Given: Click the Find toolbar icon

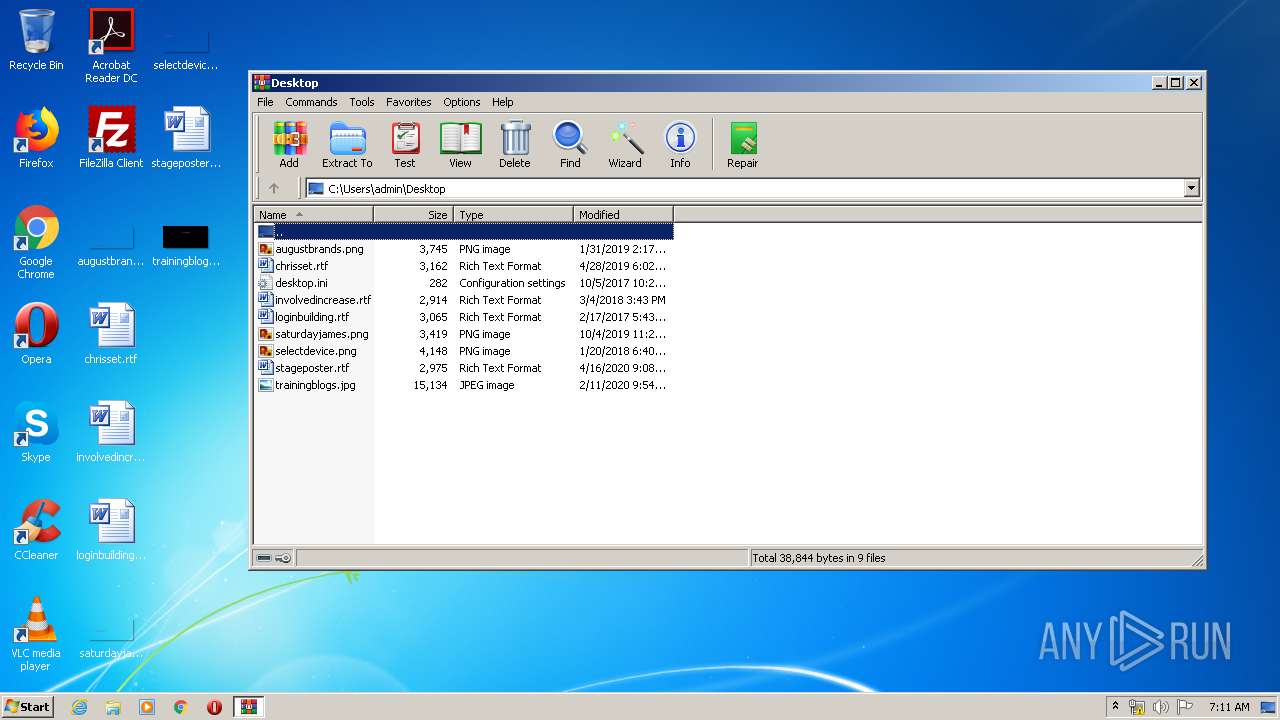Looking at the screenshot, I should tap(570, 145).
